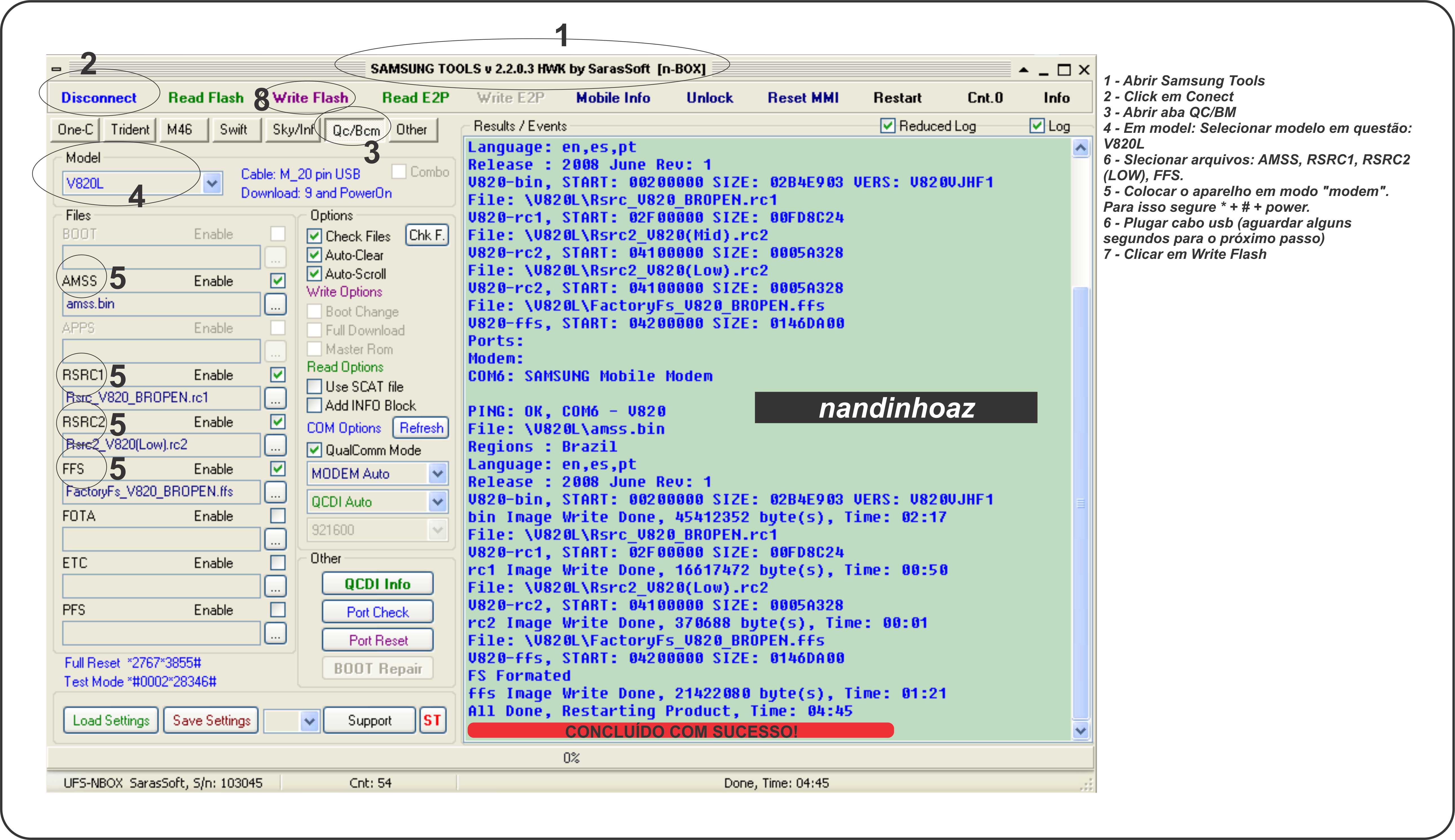The height and width of the screenshot is (840, 1455).
Task: Click the Port Check button
Action: (x=377, y=612)
